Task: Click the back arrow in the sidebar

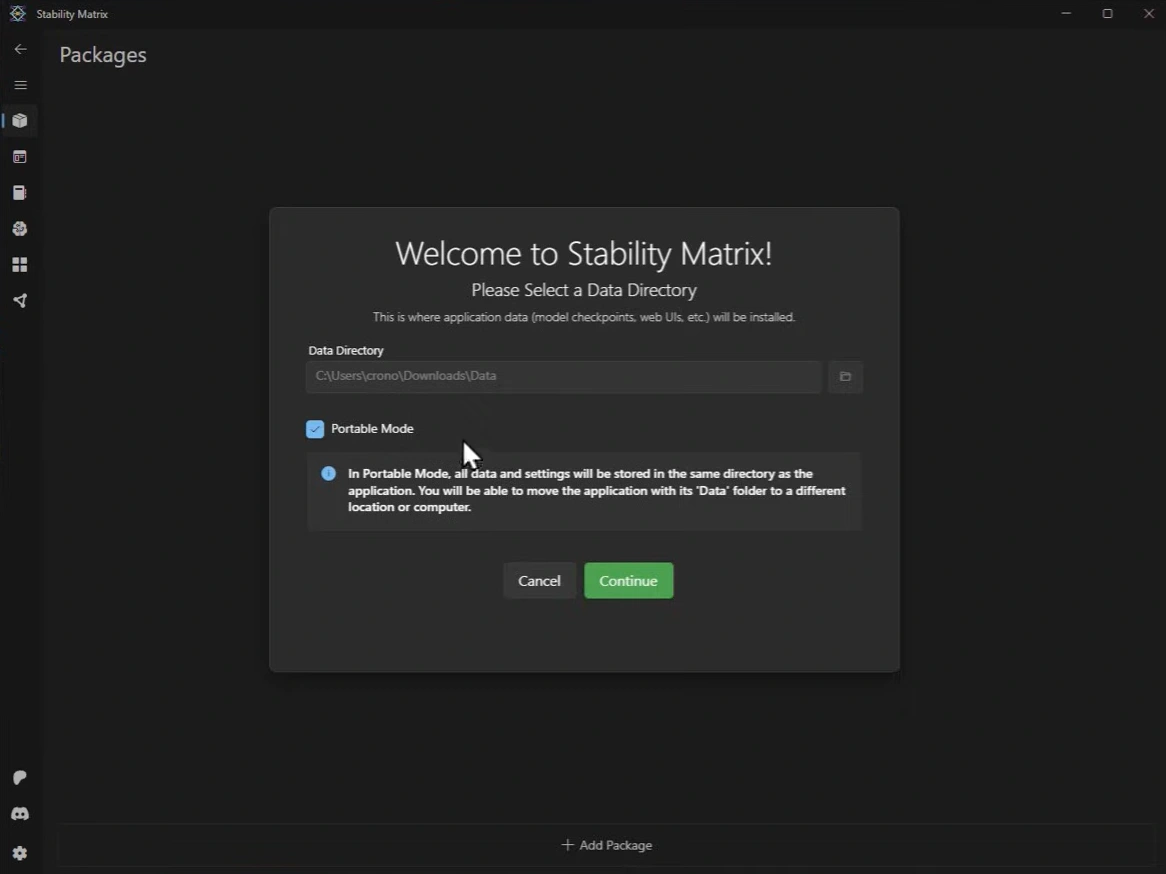Action: click(20, 48)
